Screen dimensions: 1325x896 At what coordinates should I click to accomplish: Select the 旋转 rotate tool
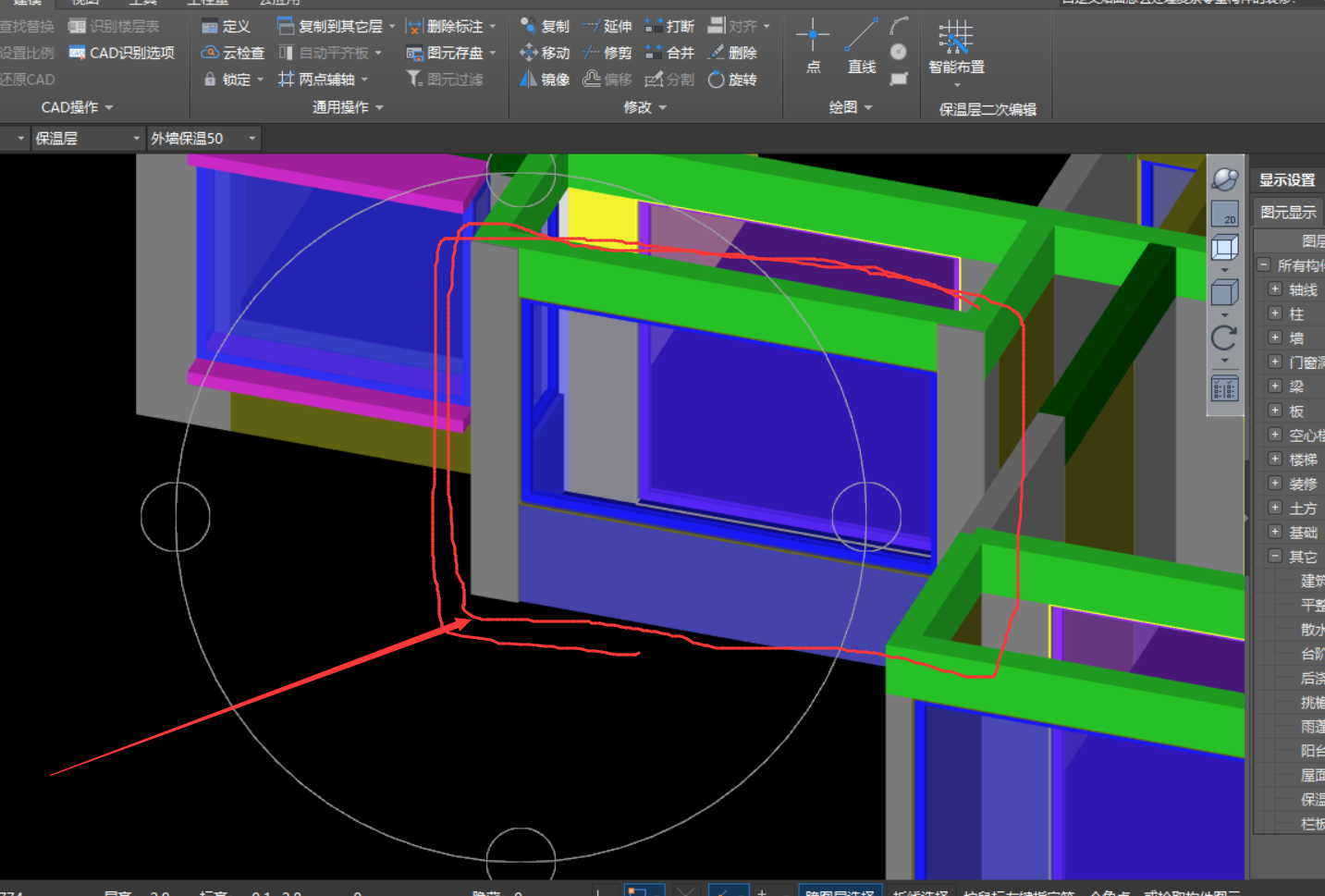732,80
